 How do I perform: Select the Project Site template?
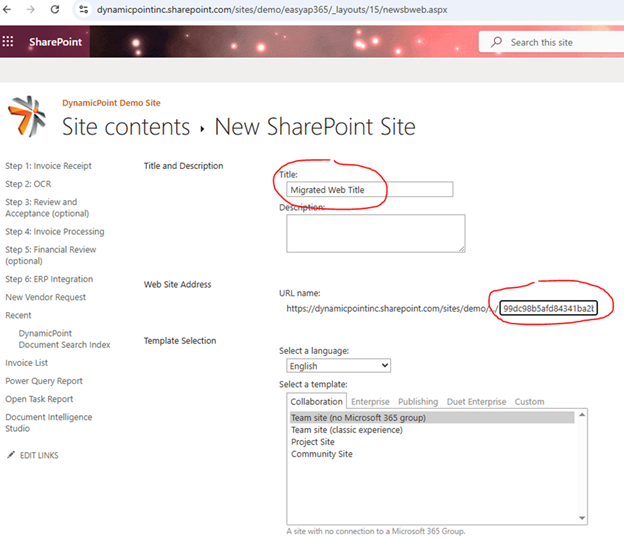coord(313,442)
